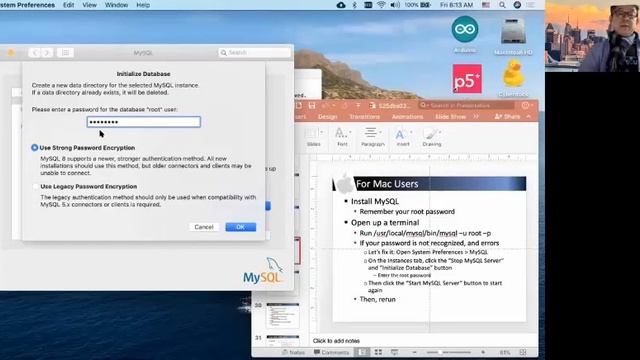Open the Arduino desktop icon
This screenshot has height=360, width=640.
pyautogui.click(x=465, y=29)
